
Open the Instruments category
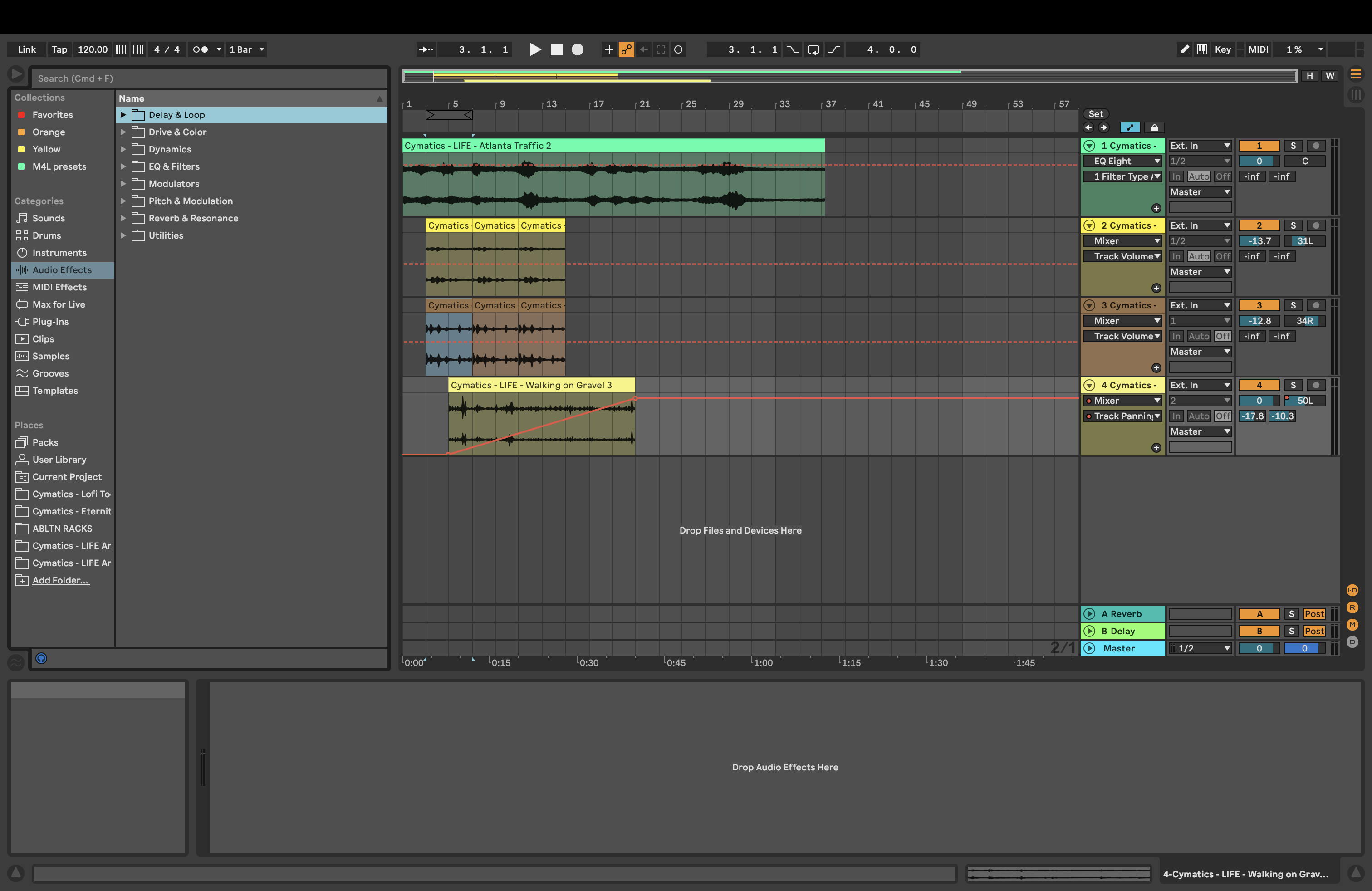[x=59, y=253]
